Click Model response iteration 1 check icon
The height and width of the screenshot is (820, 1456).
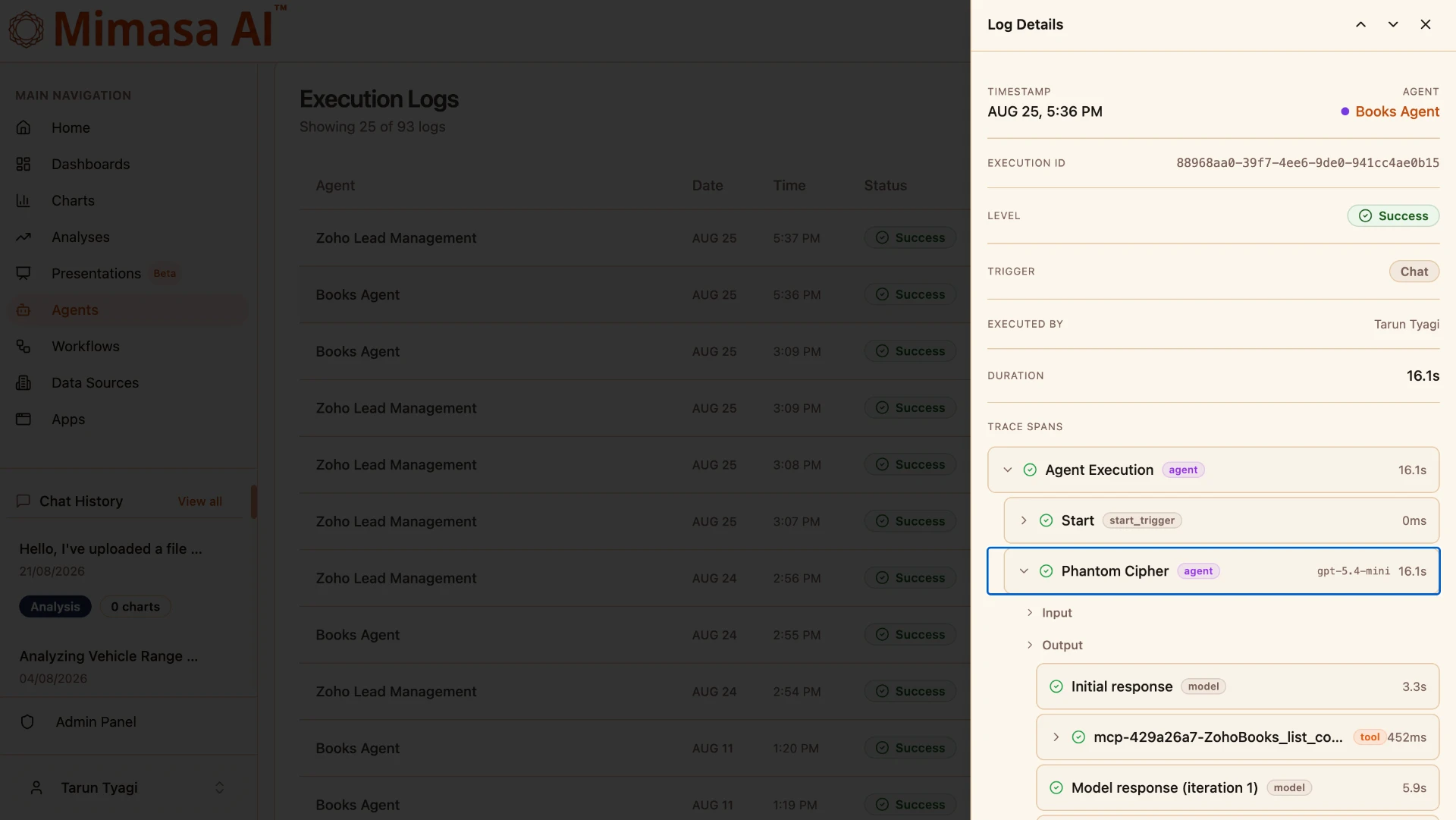point(1056,788)
